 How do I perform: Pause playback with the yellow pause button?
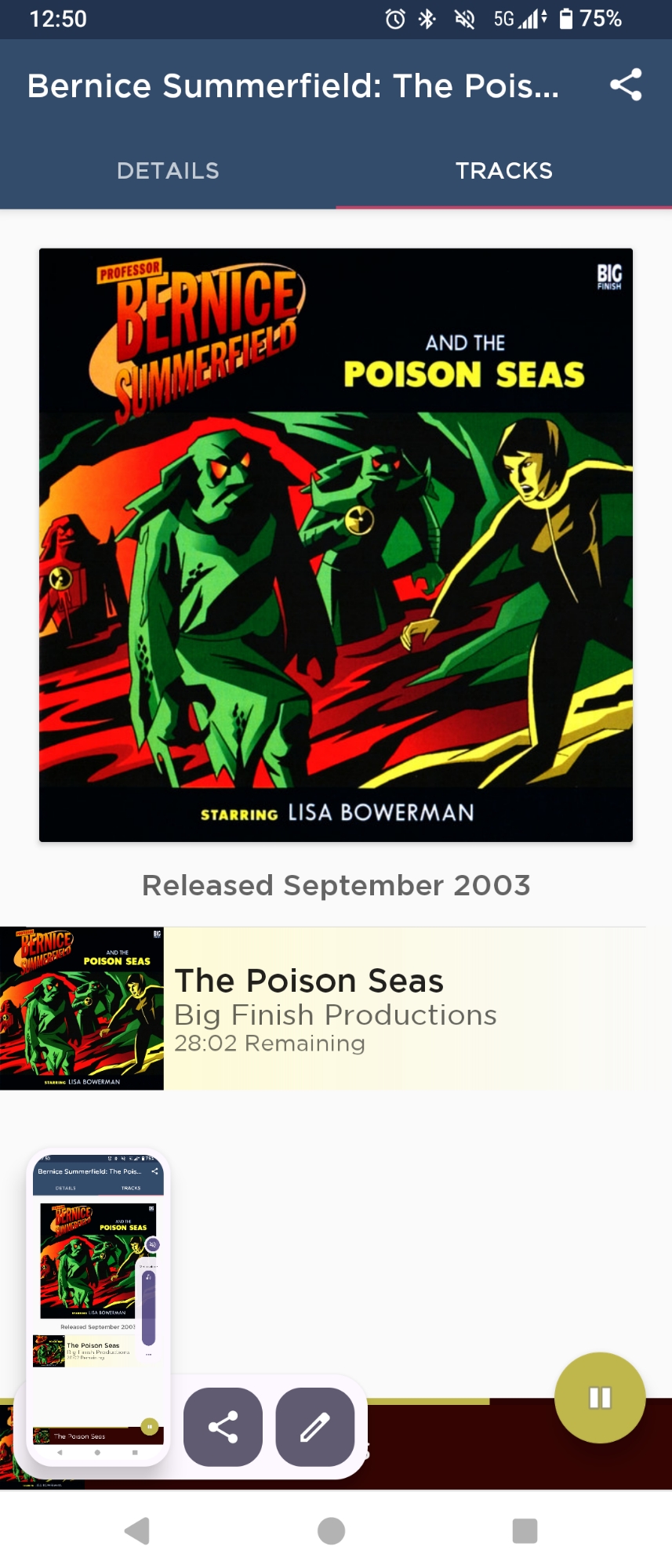pyautogui.click(x=600, y=1398)
